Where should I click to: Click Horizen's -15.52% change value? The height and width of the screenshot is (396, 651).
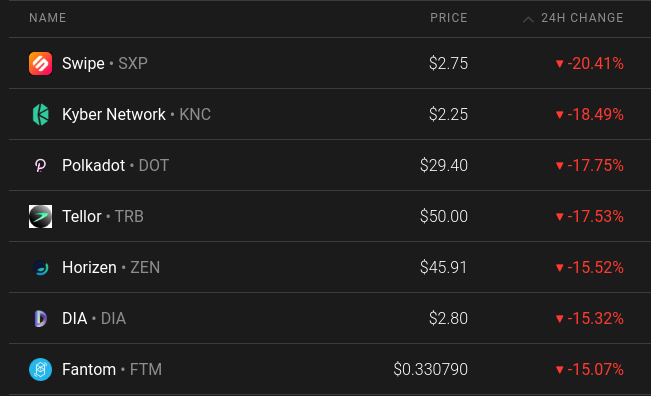click(x=595, y=267)
